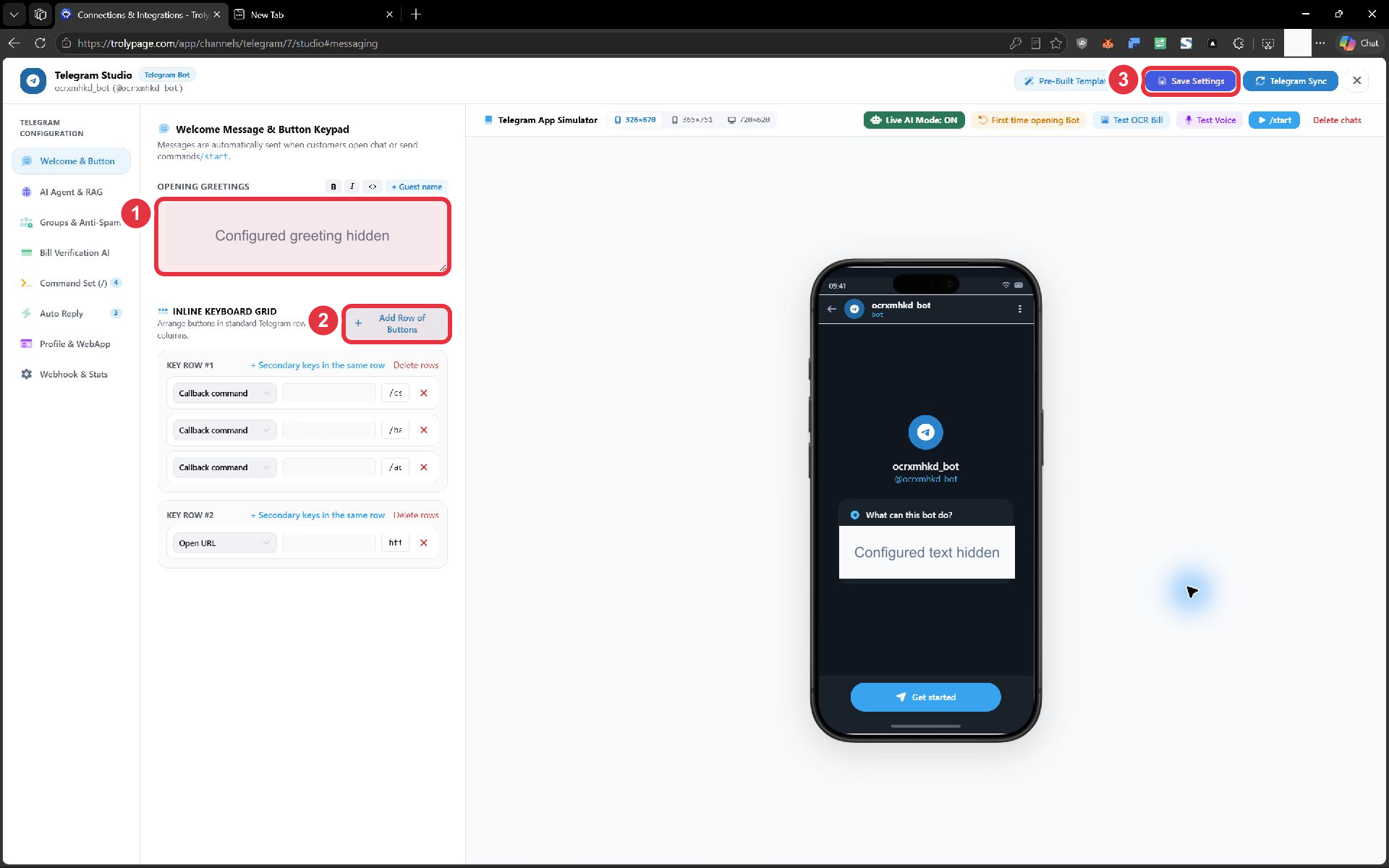1389x868 pixels.
Task: Click the browser extensions puzzle icon
Action: (1239, 43)
